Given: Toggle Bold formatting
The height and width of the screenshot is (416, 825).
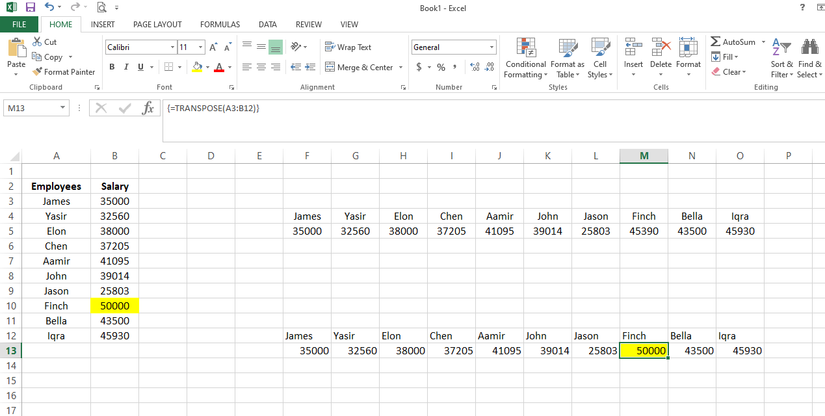Looking at the screenshot, I should (112, 67).
